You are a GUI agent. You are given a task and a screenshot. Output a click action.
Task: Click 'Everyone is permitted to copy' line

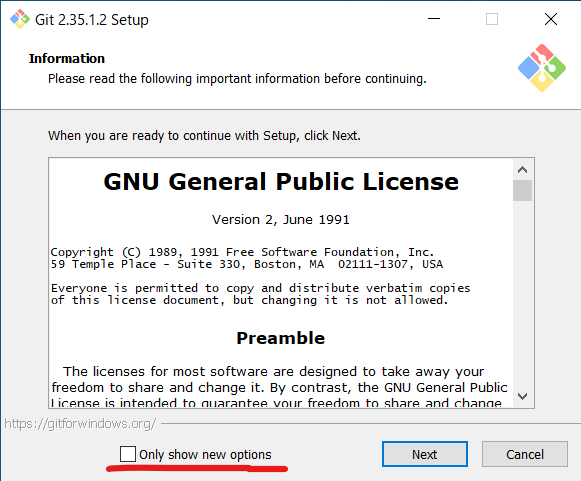260,288
